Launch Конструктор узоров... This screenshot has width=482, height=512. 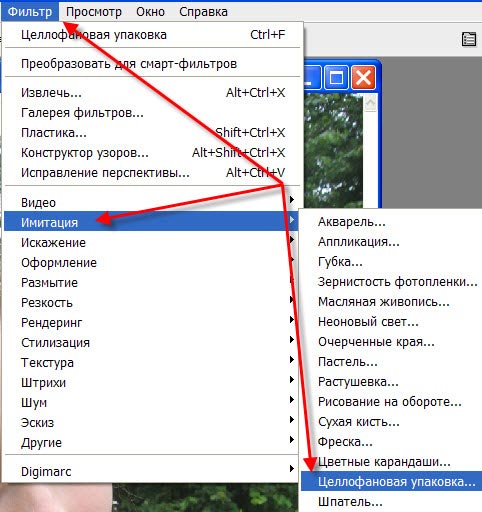tap(153, 153)
